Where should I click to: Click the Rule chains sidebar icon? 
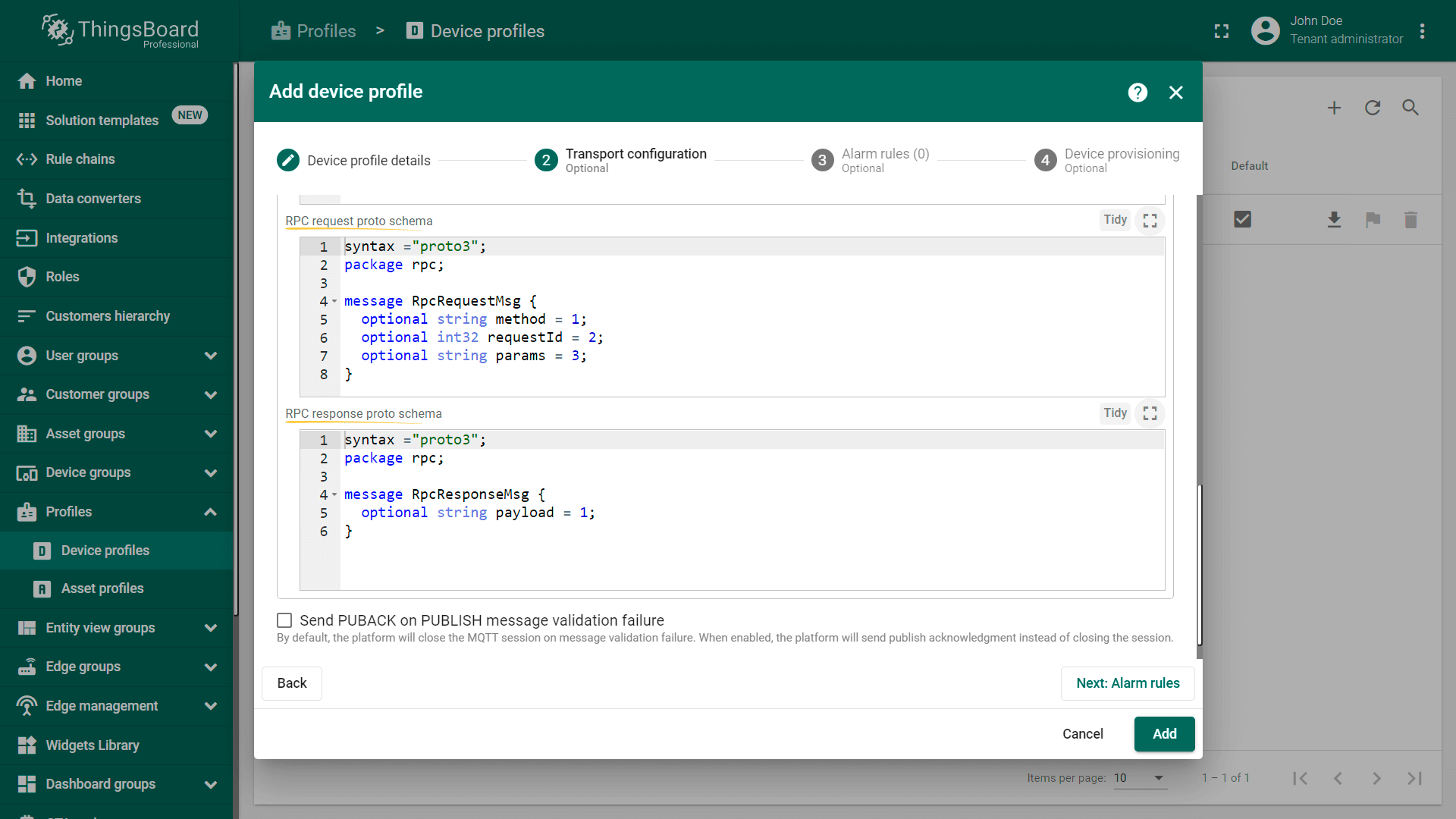[27, 158]
